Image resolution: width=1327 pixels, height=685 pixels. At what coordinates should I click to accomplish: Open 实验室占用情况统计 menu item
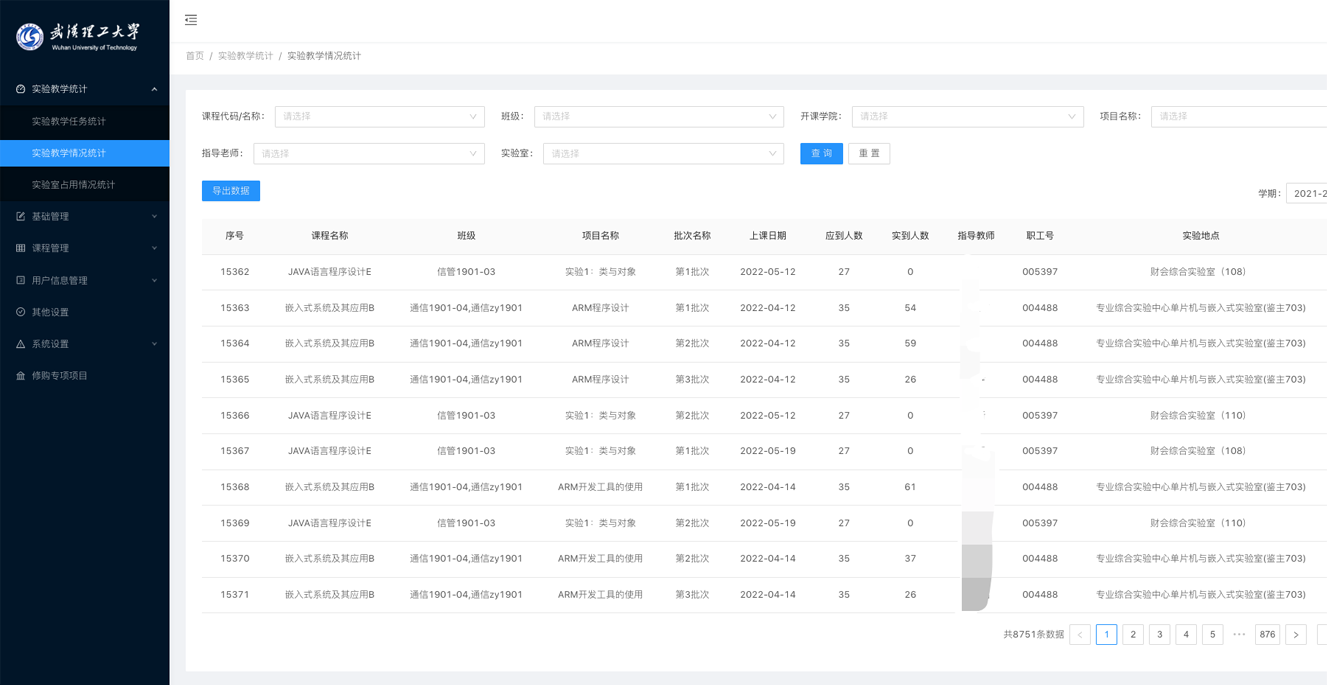85,185
